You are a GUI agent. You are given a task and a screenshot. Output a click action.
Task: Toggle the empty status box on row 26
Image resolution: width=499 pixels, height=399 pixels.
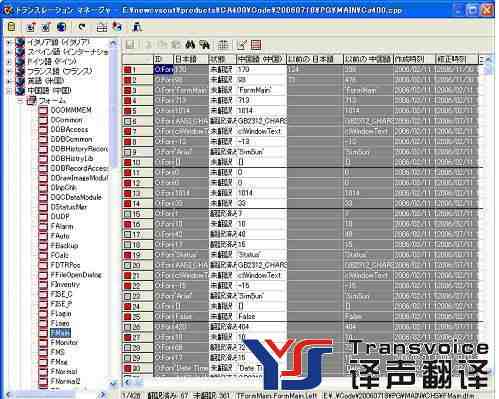[x=127, y=327]
